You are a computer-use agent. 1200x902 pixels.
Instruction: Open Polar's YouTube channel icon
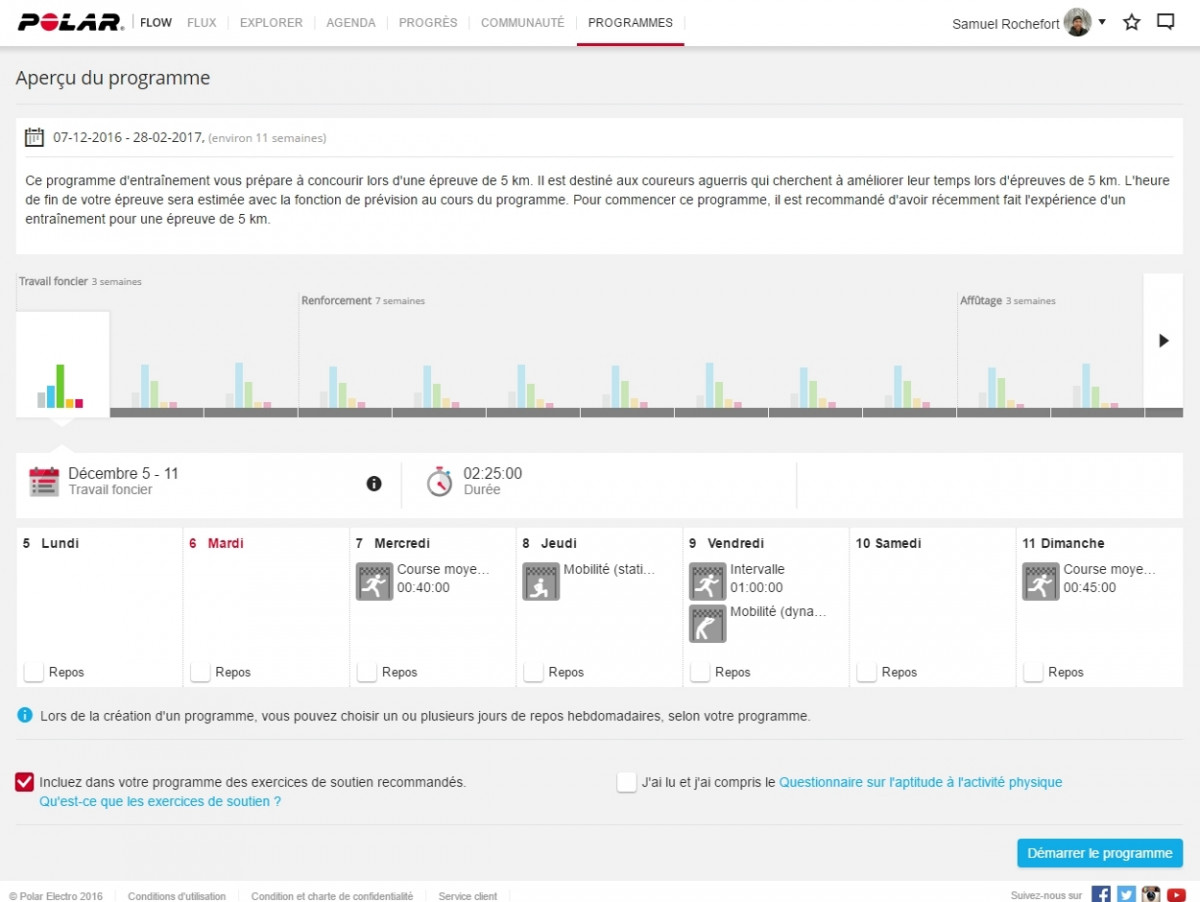pos(1175,895)
